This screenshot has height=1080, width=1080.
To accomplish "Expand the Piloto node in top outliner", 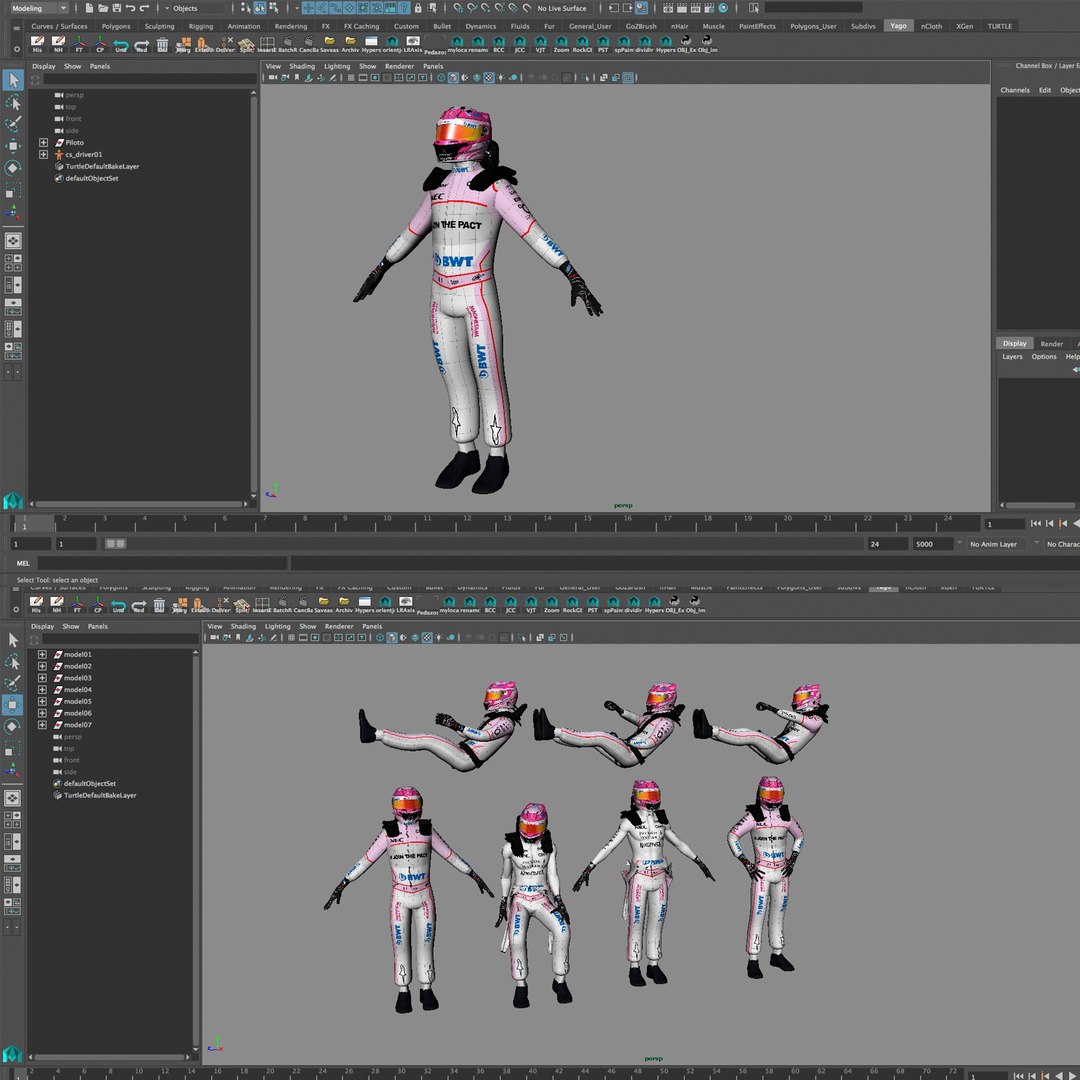I will point(43,143).
